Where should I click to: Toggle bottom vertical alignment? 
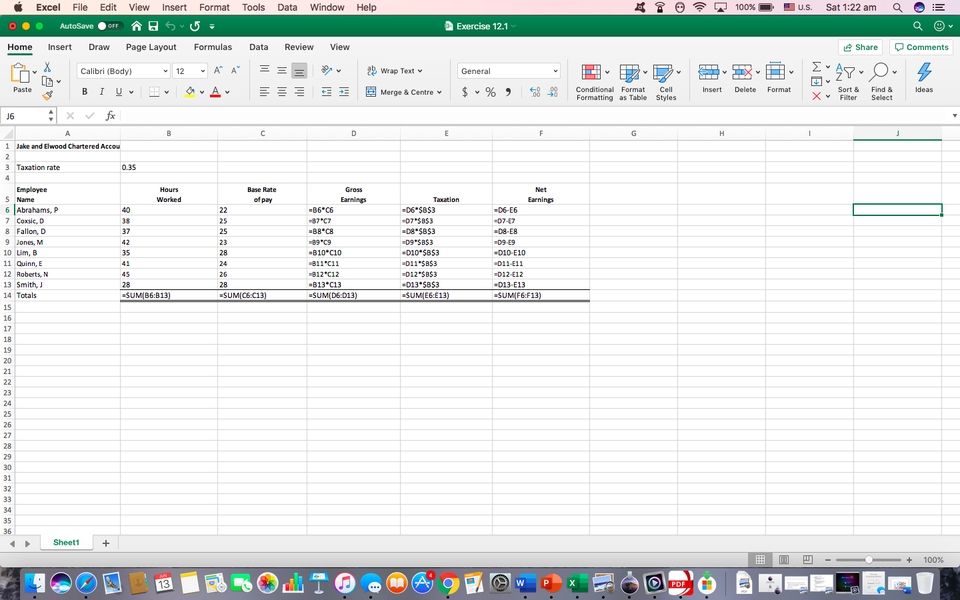(x=299, y=71)
